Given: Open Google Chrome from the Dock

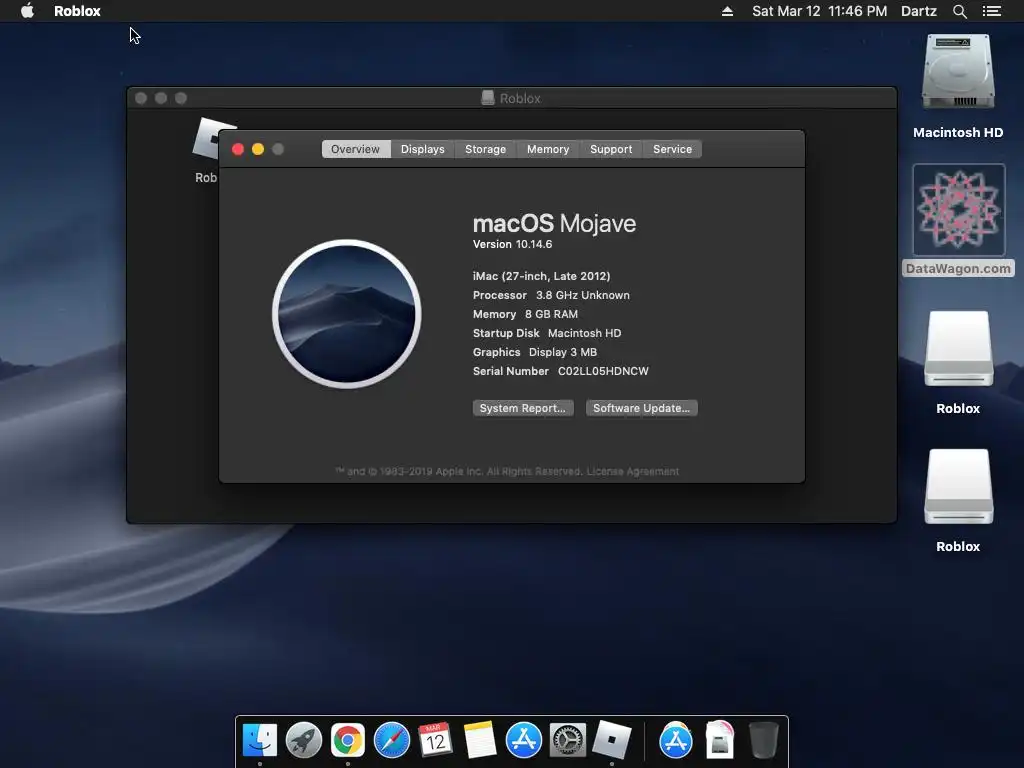Looking at the screenshot, I should pyautogui.click(x=347, y=740).
